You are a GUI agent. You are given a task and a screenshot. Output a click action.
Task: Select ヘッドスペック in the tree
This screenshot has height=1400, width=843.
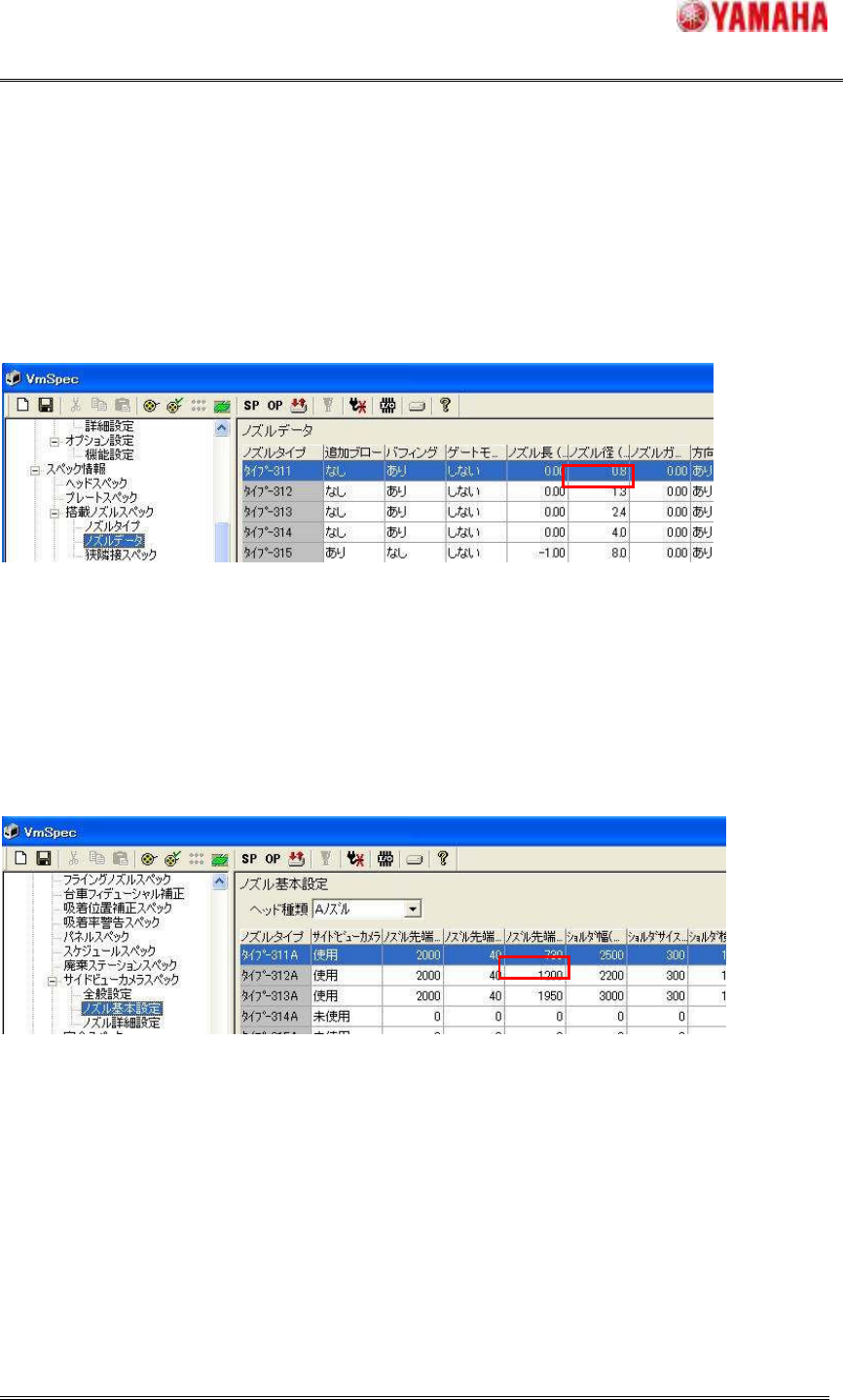(95, 483)
